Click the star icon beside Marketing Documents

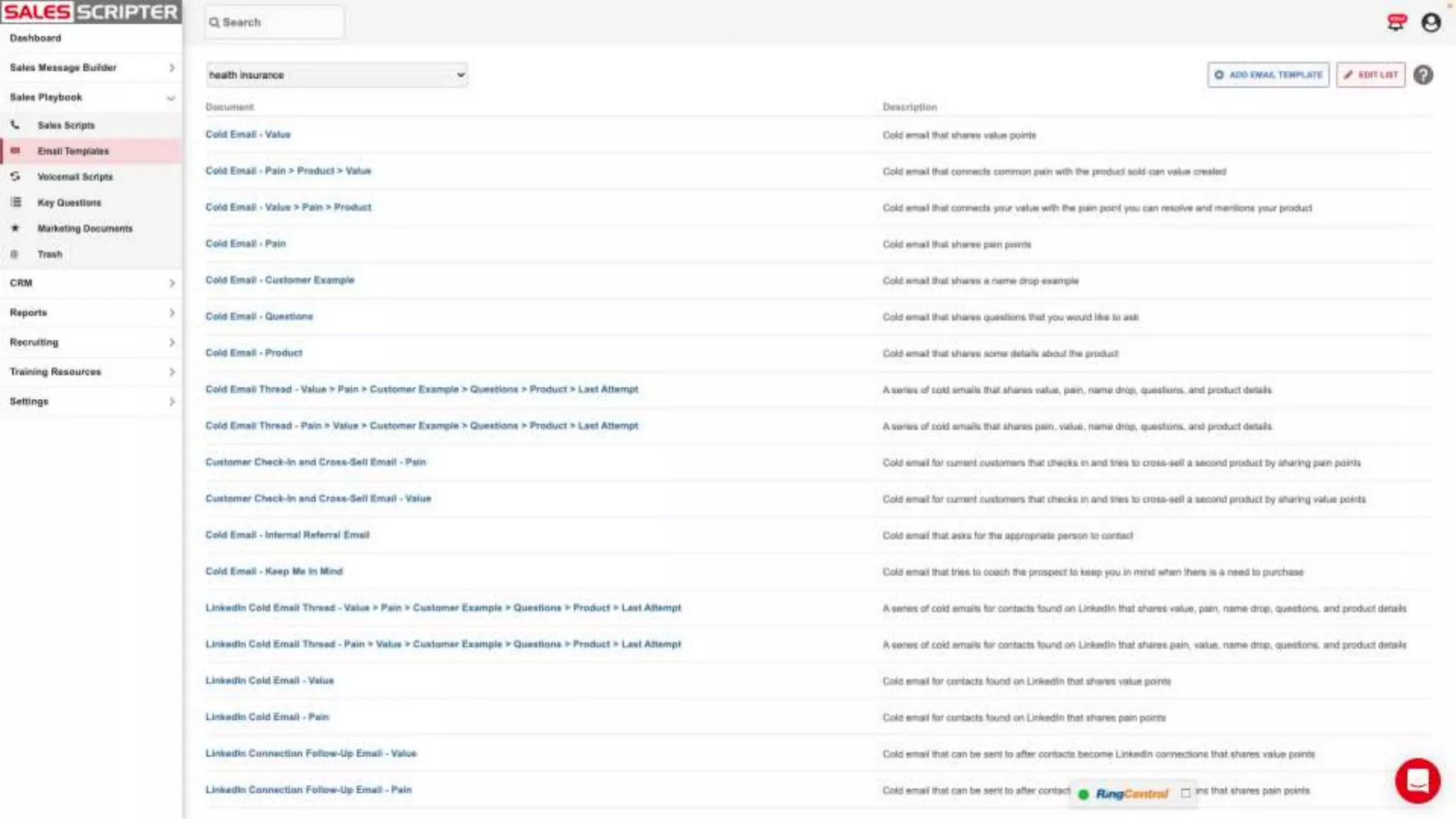coord(15,228)
